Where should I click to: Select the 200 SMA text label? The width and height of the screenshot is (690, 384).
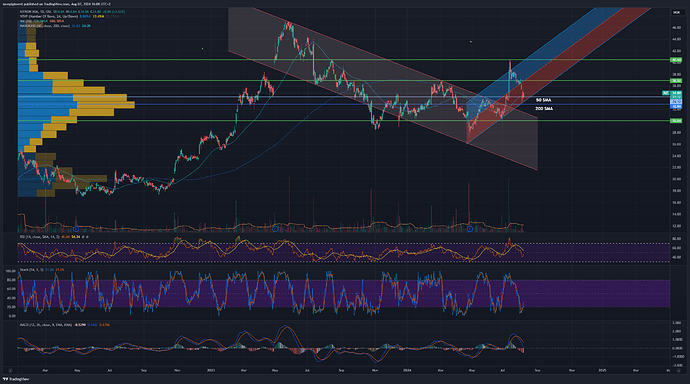(x=544, y=109)
